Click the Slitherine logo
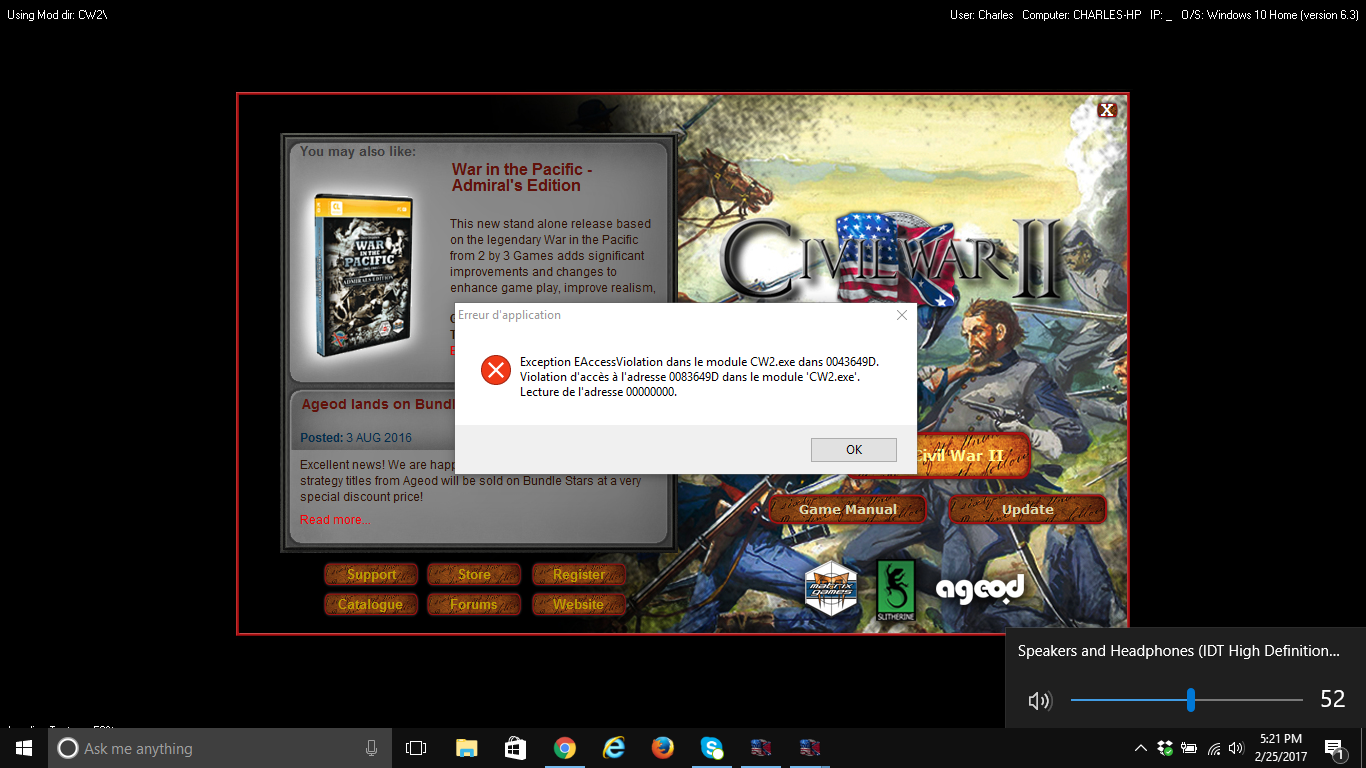 point(896,590)
